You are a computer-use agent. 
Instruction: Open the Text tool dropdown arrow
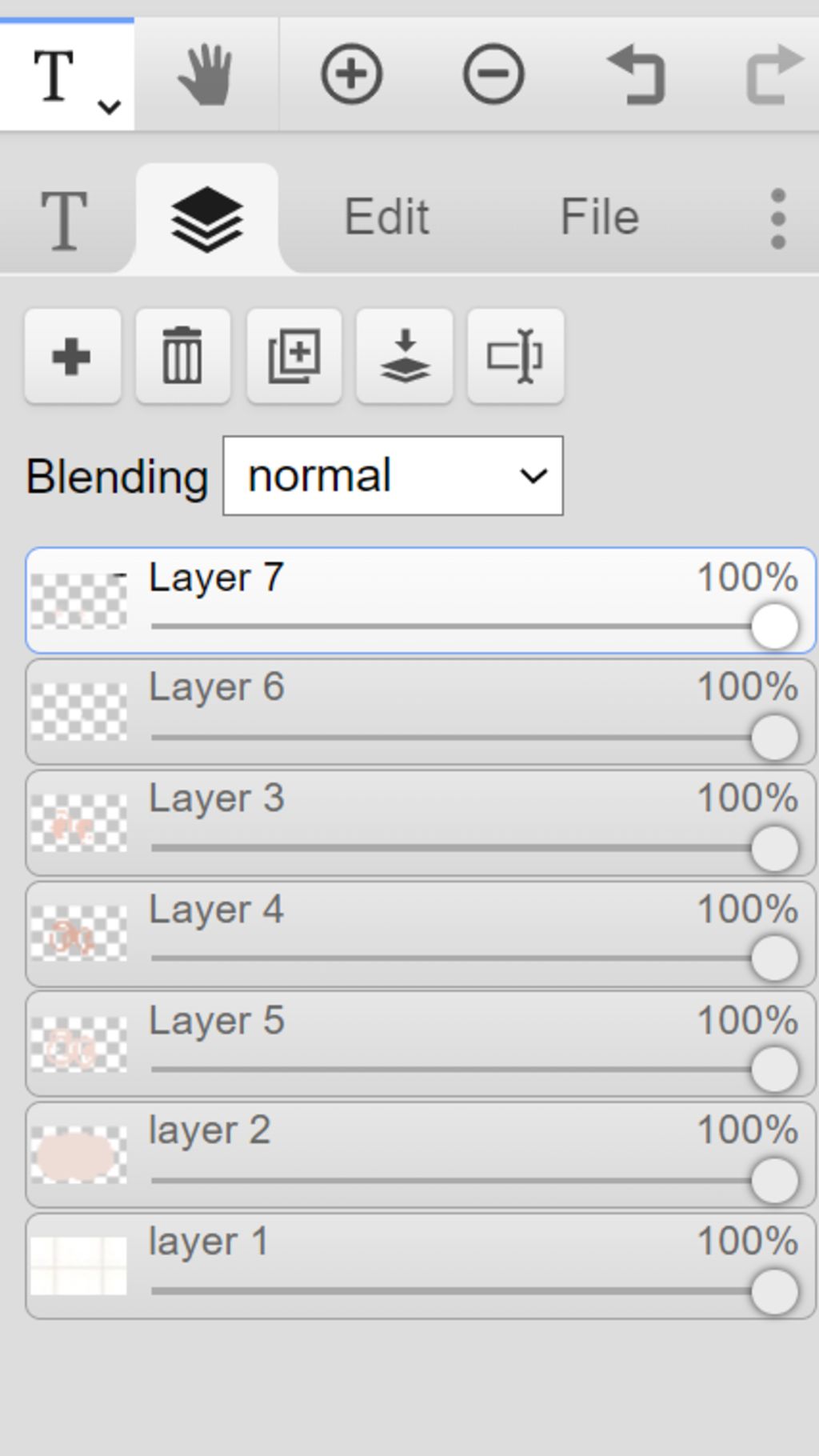110,106
